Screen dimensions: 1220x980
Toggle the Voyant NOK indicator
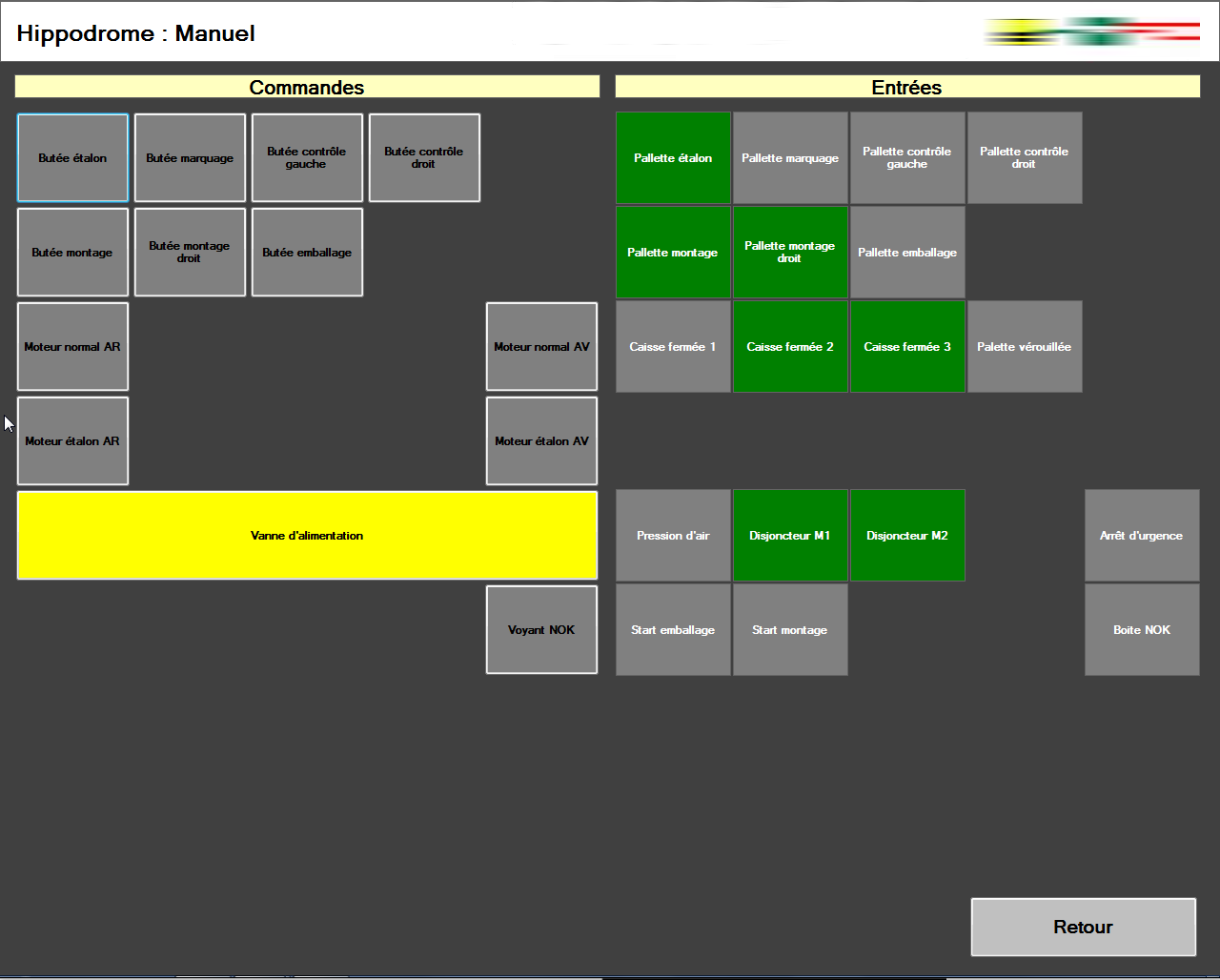(541, 630)
